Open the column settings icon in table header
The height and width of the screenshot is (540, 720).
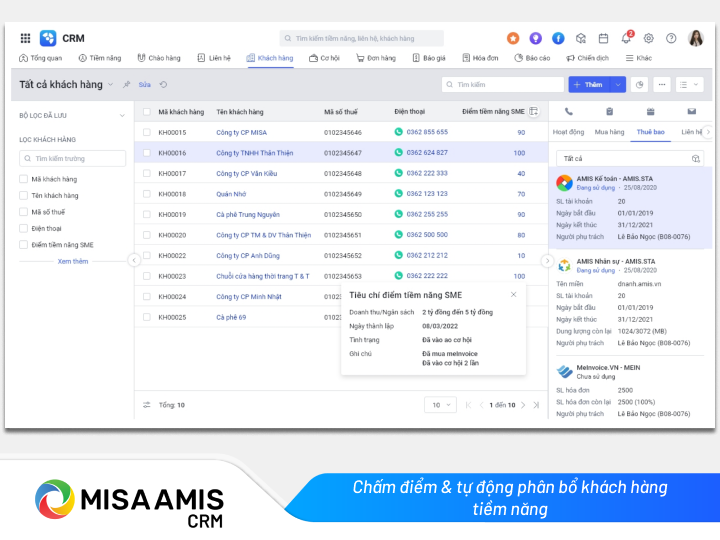533,111
